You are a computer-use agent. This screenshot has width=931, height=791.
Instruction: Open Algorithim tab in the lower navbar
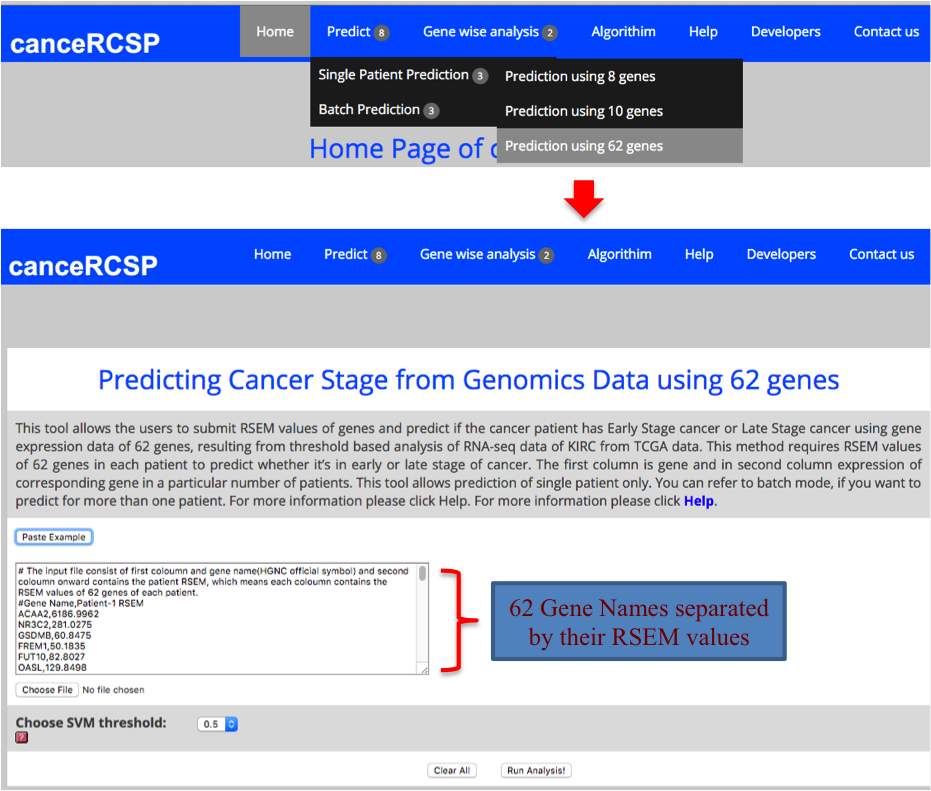619,254
